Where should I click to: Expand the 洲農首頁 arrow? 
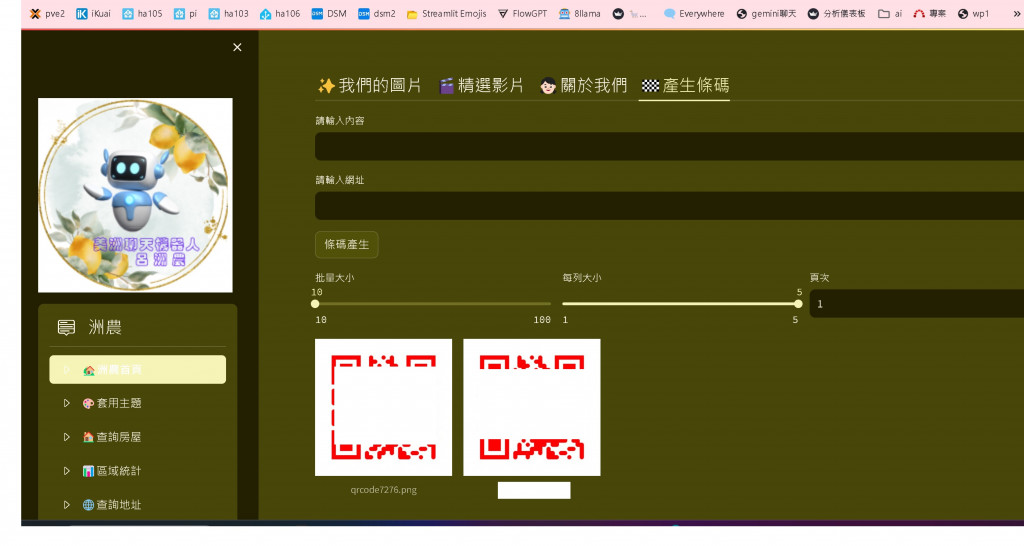click(x=67, y=370)
